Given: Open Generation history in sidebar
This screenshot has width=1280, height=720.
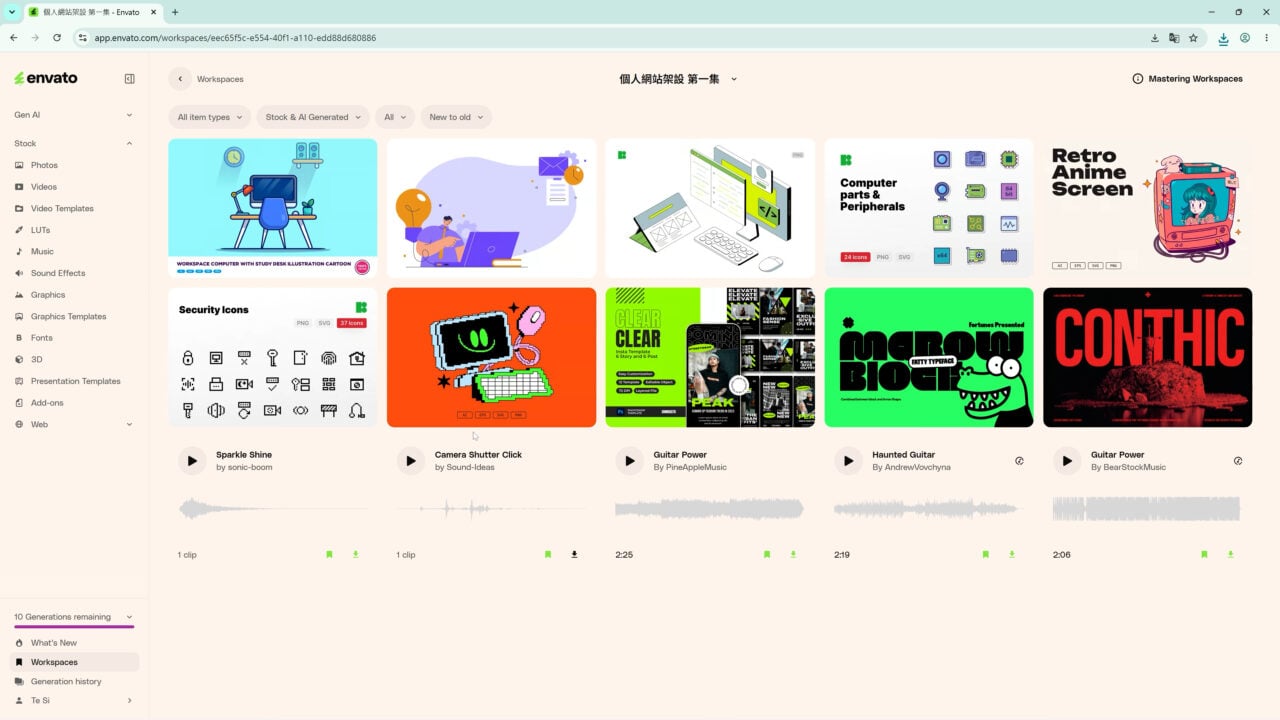Looking at the screenshot, I should [66, 681].
